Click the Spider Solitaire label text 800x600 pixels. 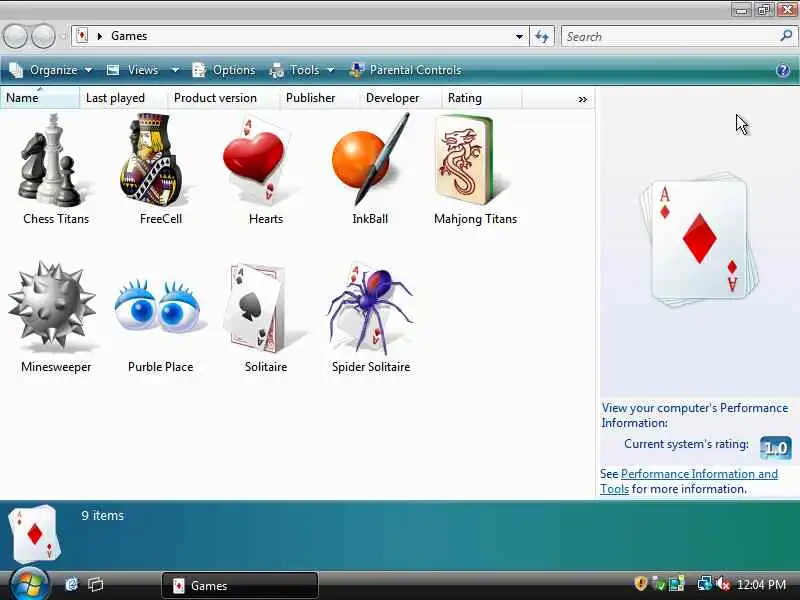click(371, 367)
